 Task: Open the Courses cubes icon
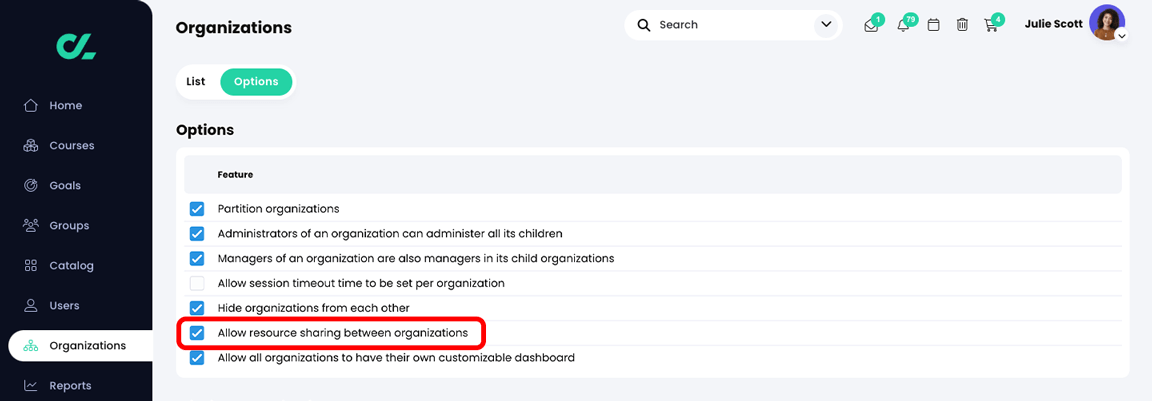pos(31,145)
